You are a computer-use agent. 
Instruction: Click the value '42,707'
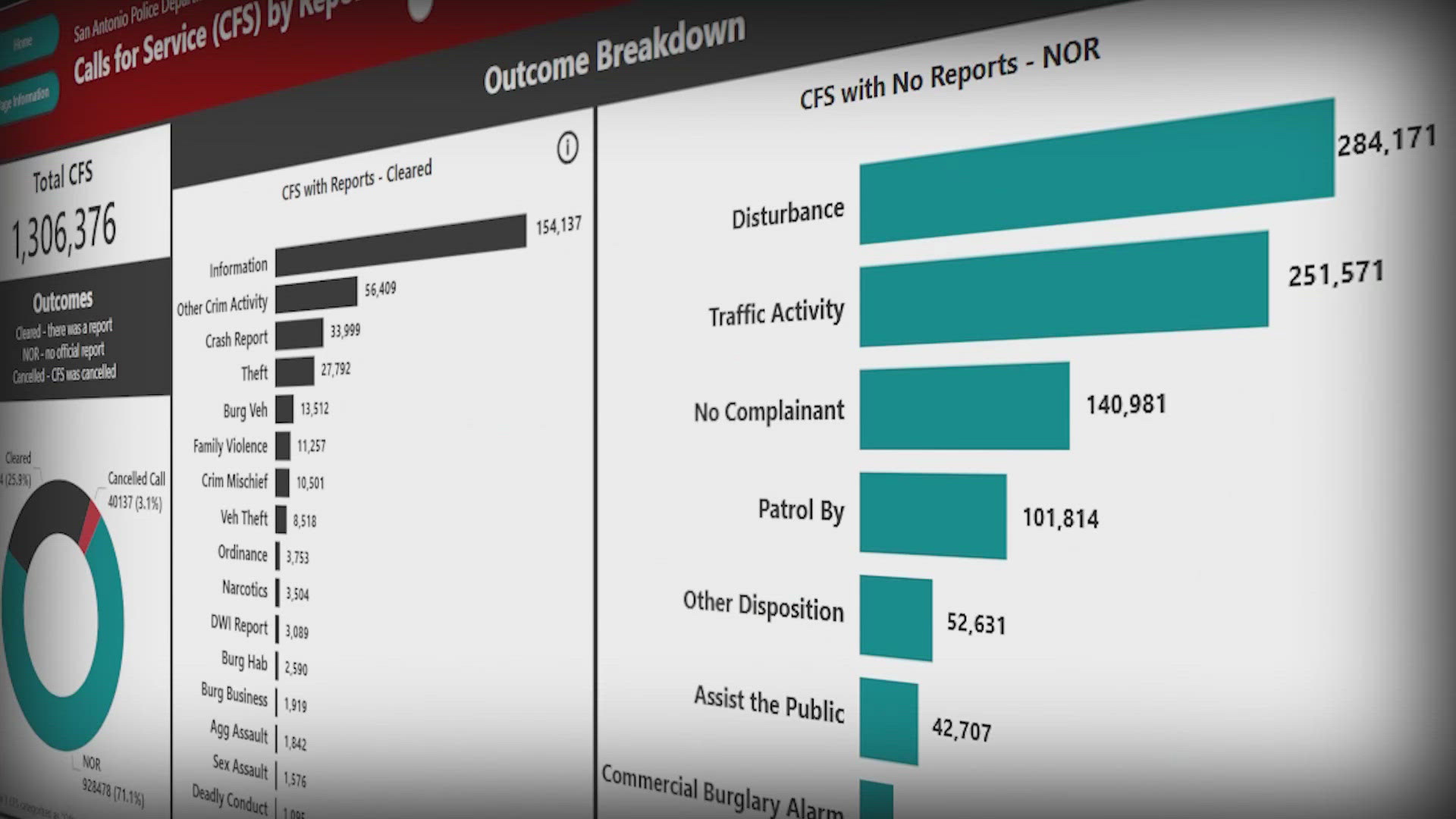pos(962,730)
